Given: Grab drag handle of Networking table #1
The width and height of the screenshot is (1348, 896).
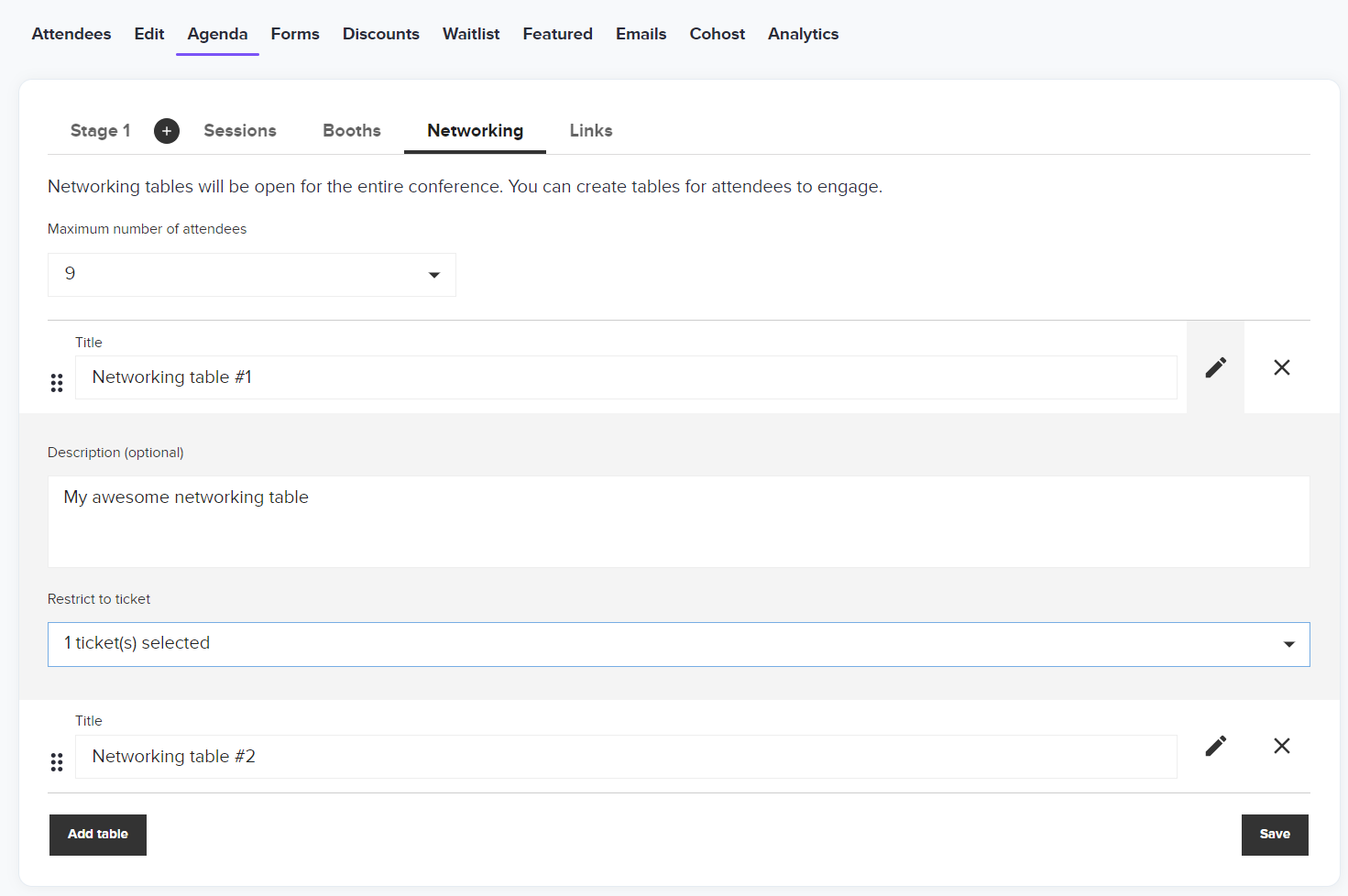Looking at the screenshot, I should (x=57, y=383).
